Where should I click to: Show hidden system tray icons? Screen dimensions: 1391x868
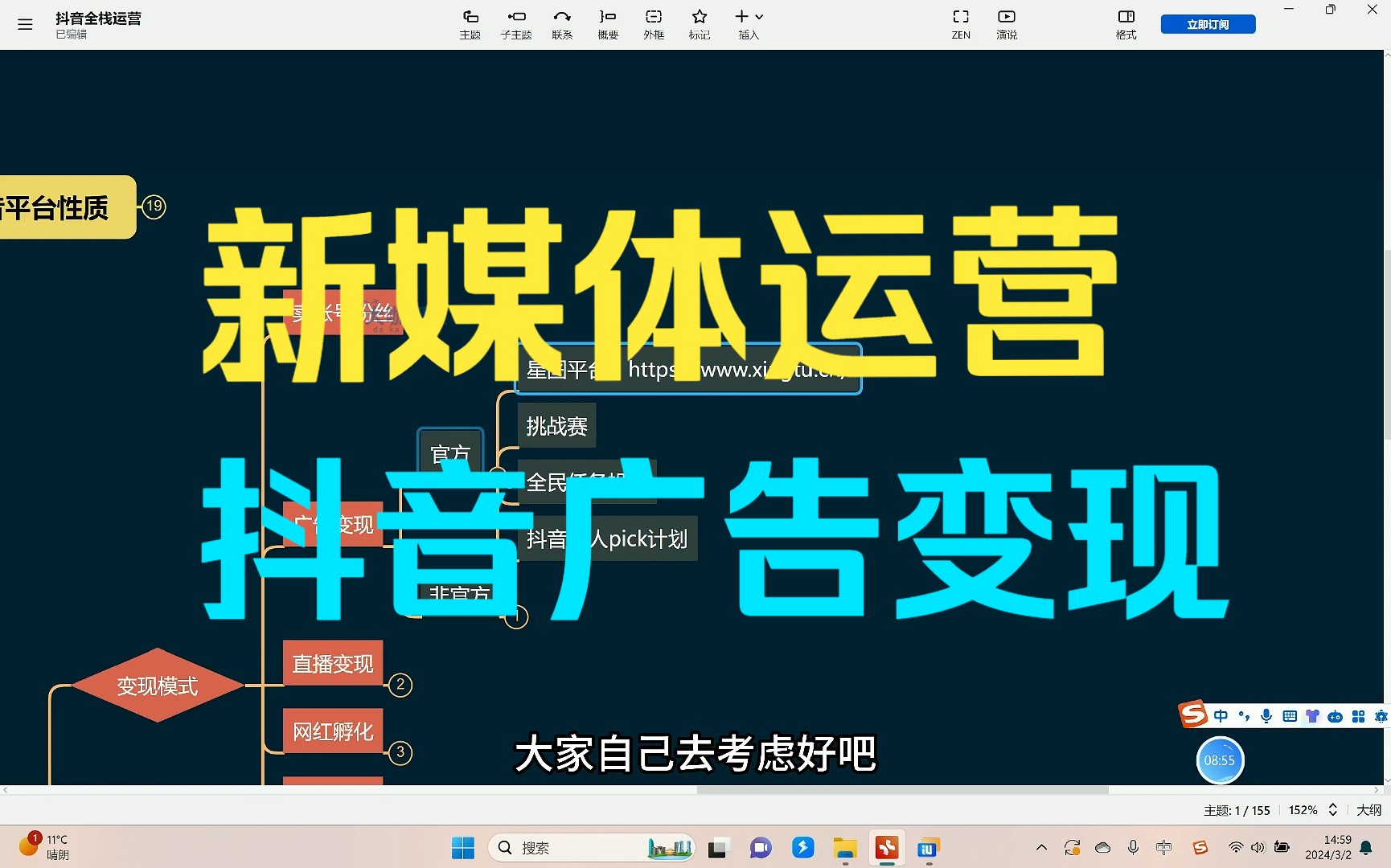(1041, 847)
